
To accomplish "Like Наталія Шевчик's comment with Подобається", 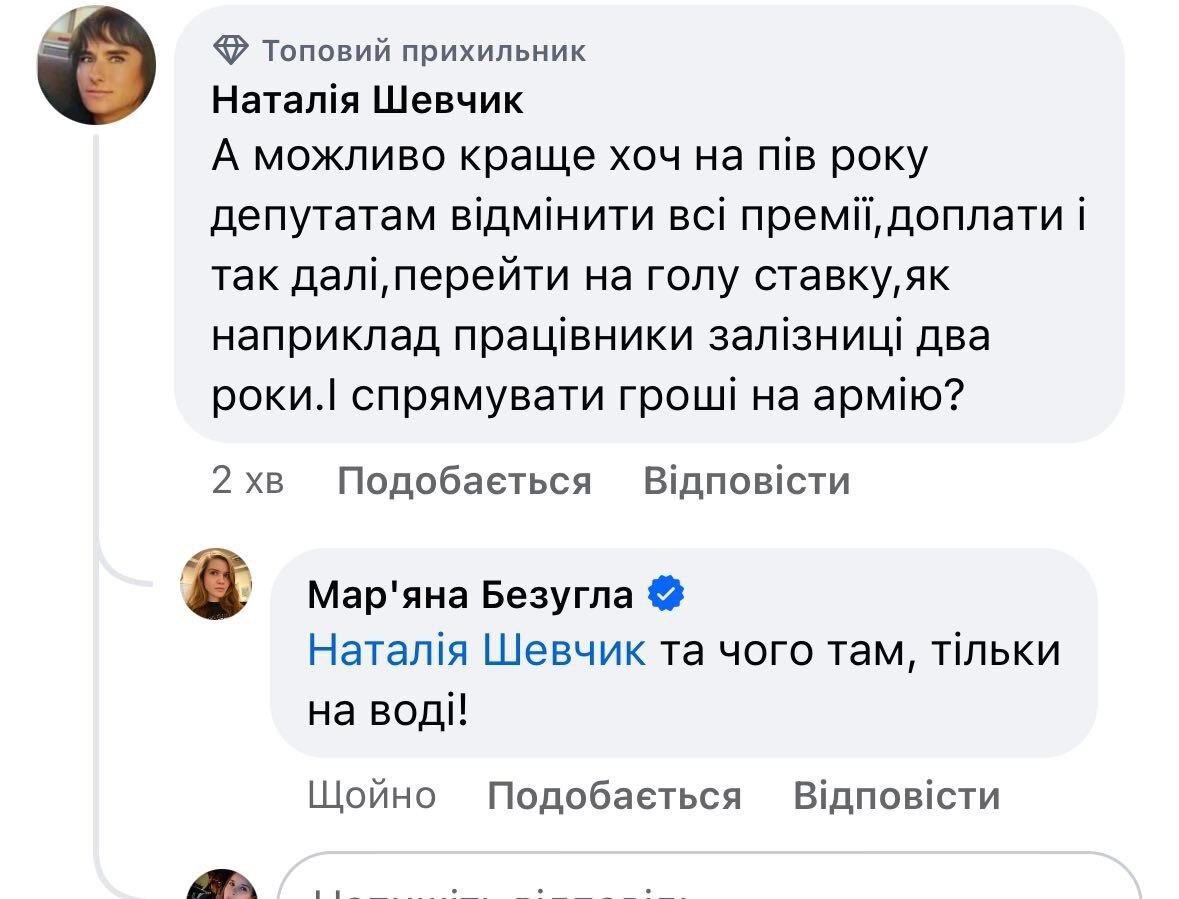I will click(x=464, y=481).
